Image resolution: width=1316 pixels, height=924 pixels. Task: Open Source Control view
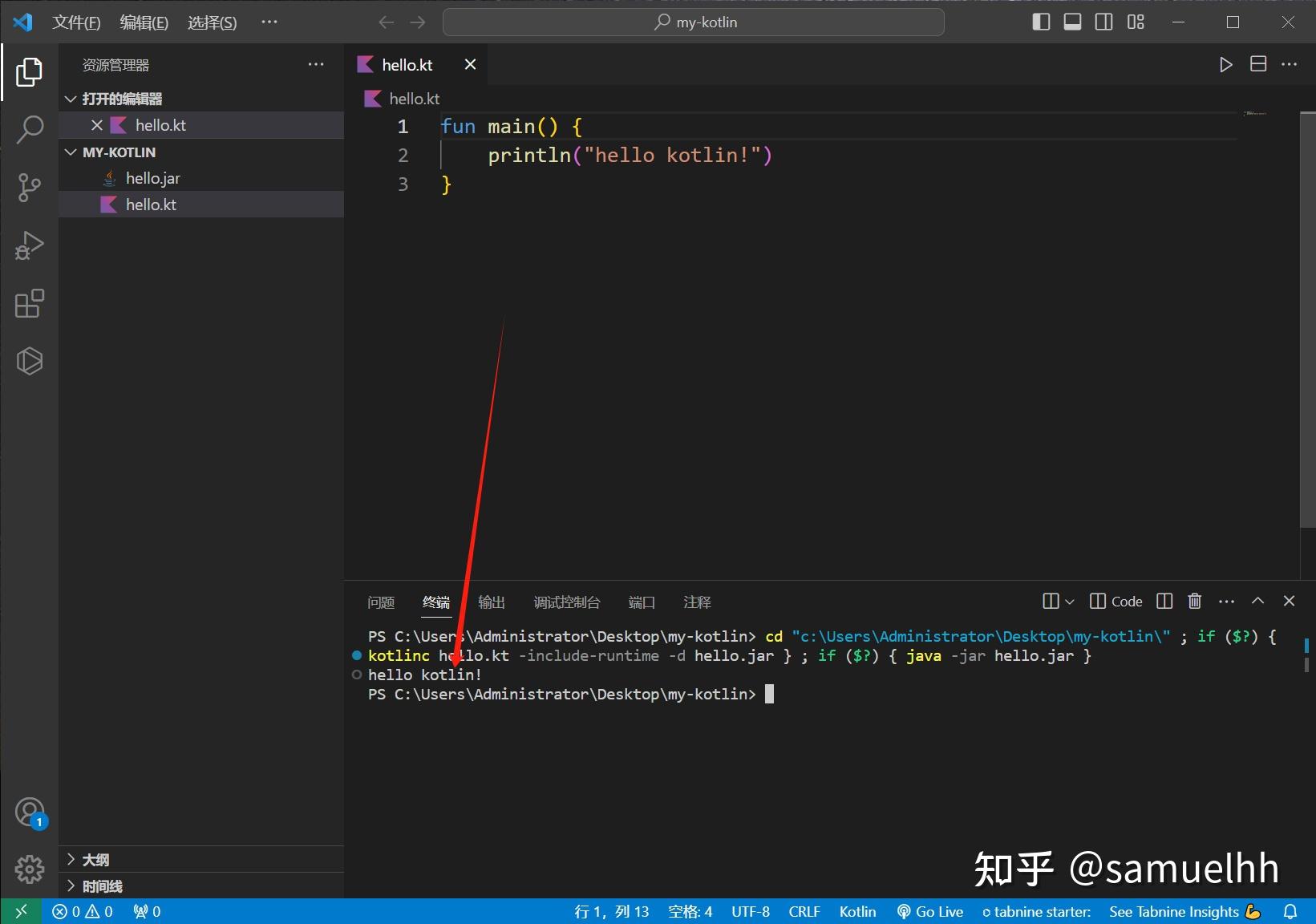[30, 188]
